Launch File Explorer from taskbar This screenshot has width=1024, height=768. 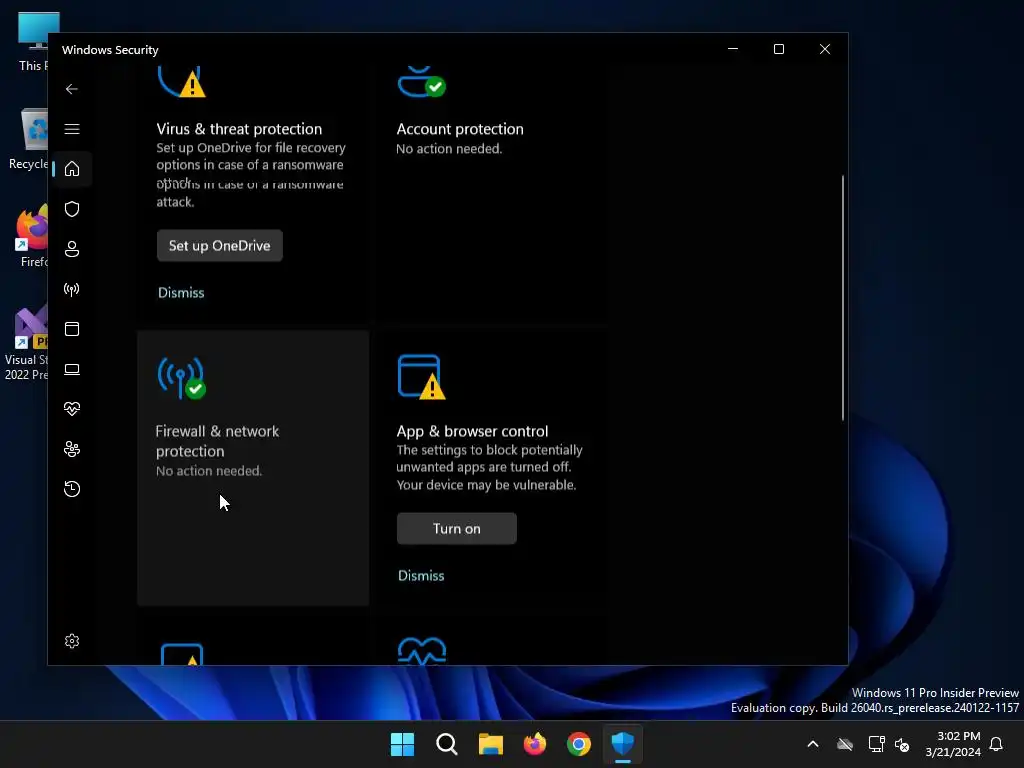(490, 744)
